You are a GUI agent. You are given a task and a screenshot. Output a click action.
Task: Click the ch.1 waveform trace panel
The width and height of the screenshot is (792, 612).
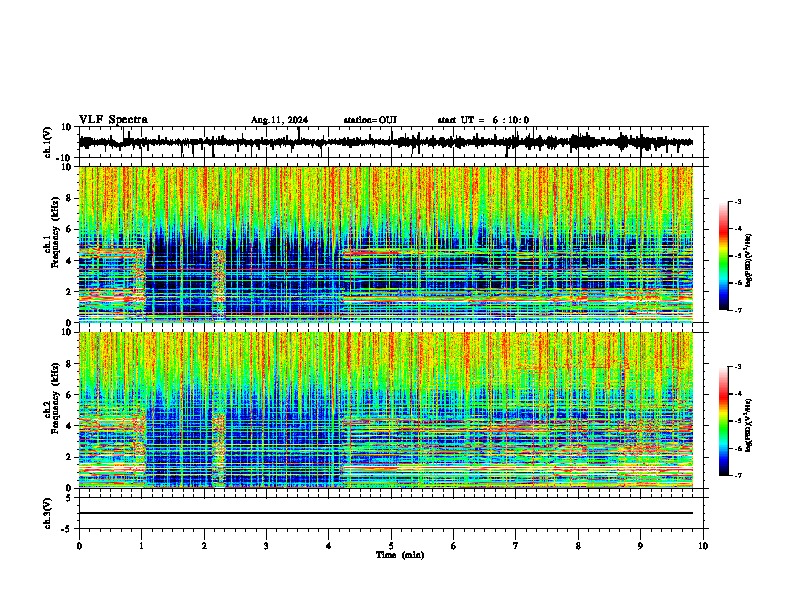pos(391,142)
